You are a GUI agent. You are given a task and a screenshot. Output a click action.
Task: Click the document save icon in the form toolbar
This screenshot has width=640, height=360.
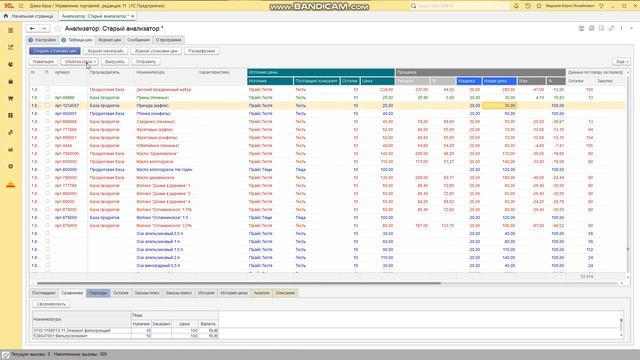601,28
